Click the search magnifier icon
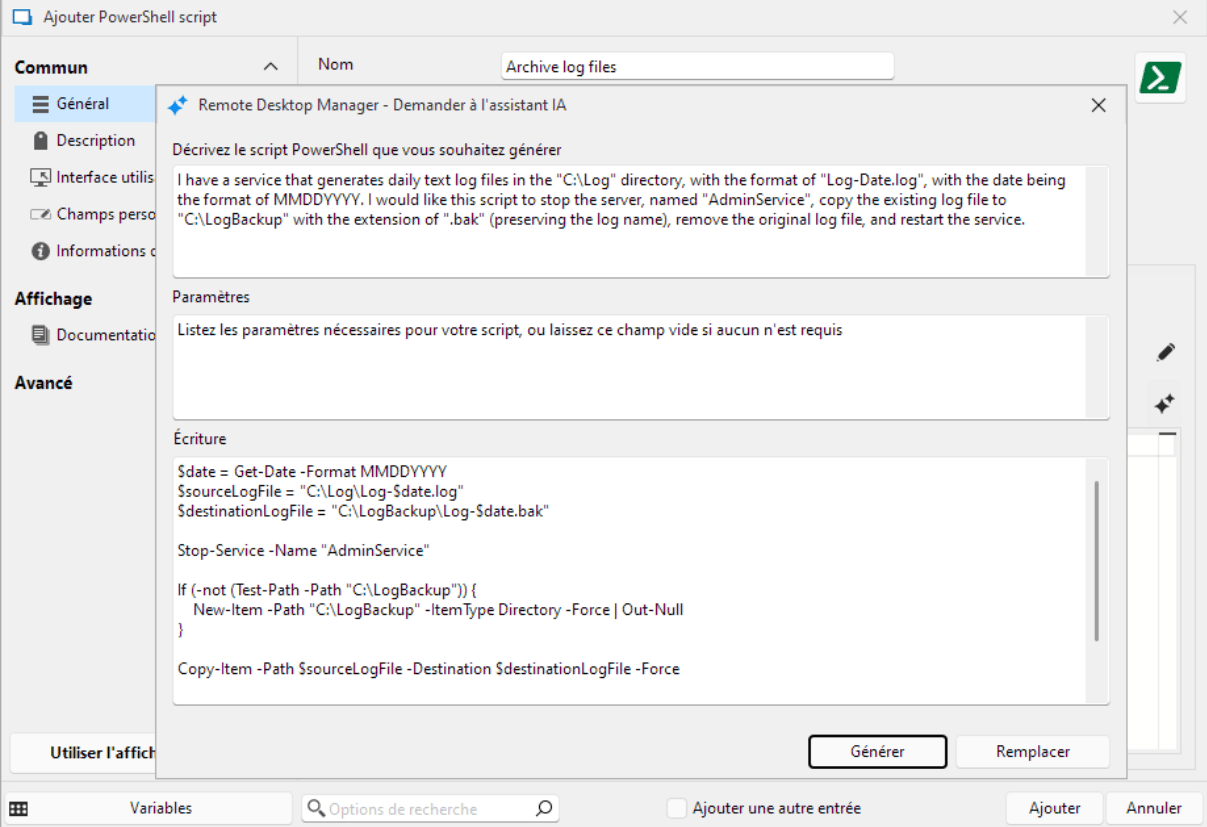Screen dimensions: 1207x827 click(x=543, y=808)
